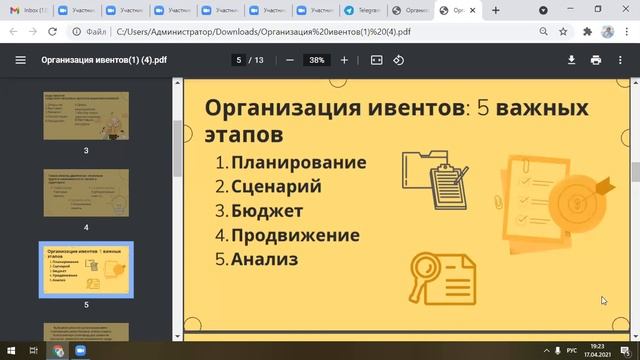Open Chrome's three-dot menu
This screenshot has height=360, width=640.
point(627,31)
